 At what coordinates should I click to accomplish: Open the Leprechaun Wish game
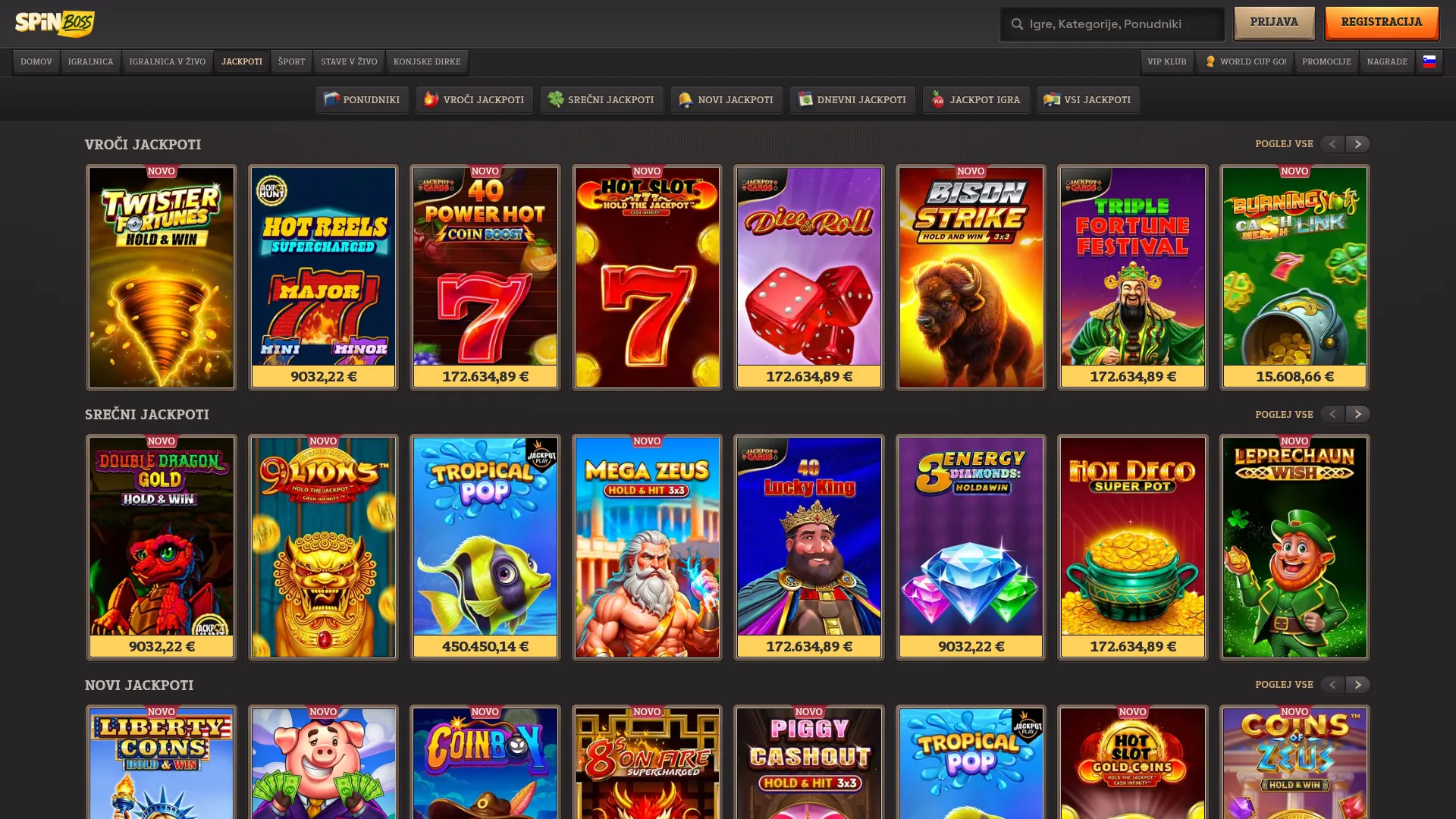(1294, 548)
